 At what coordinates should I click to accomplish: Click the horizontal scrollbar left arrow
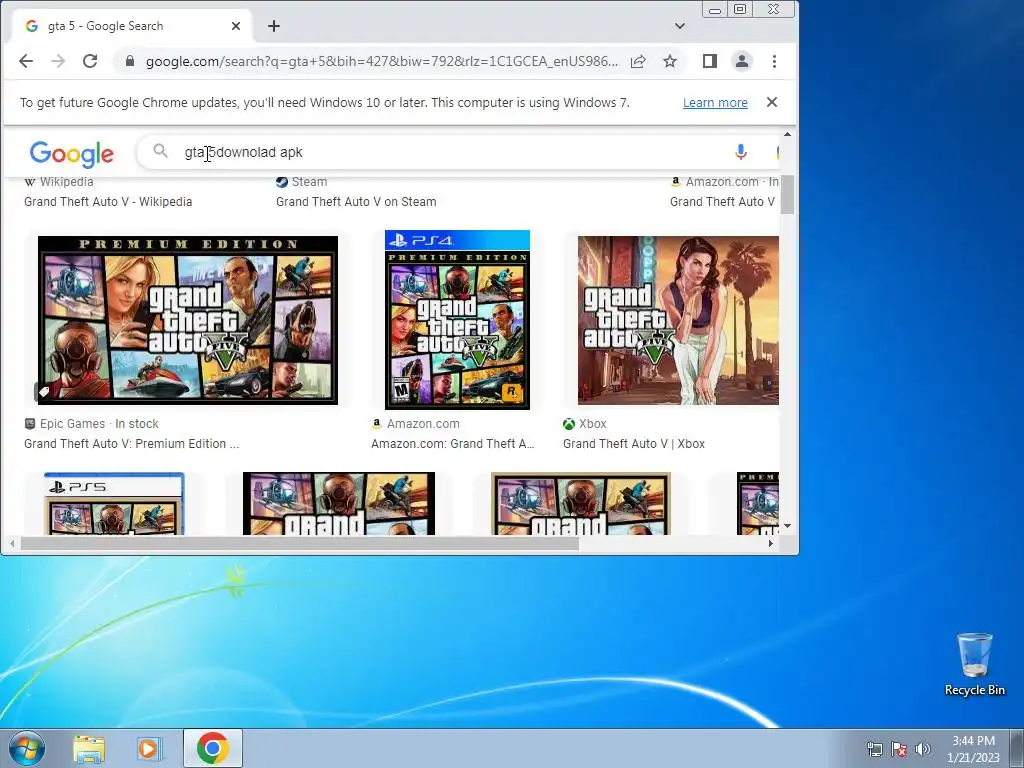click(12, 543)
